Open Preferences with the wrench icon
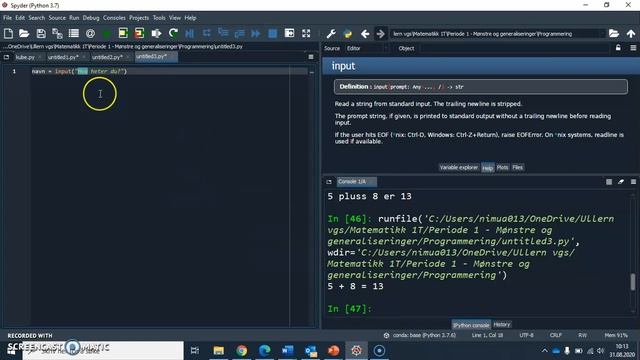Image resolution: width=640 pixels, height=360 pixels. tap(331, 33)
